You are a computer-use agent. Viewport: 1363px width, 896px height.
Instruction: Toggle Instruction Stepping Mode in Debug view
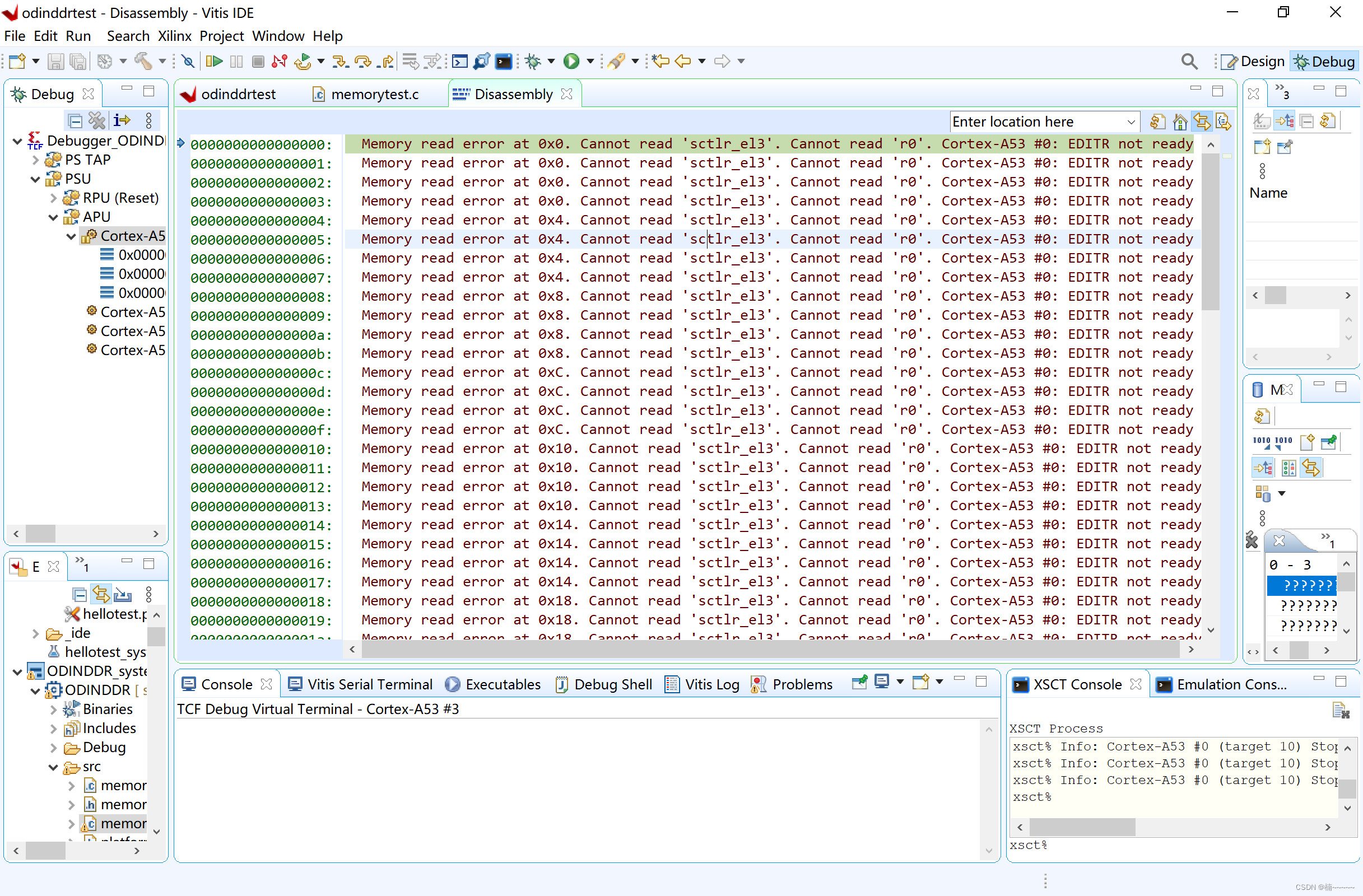coord(122,120)
